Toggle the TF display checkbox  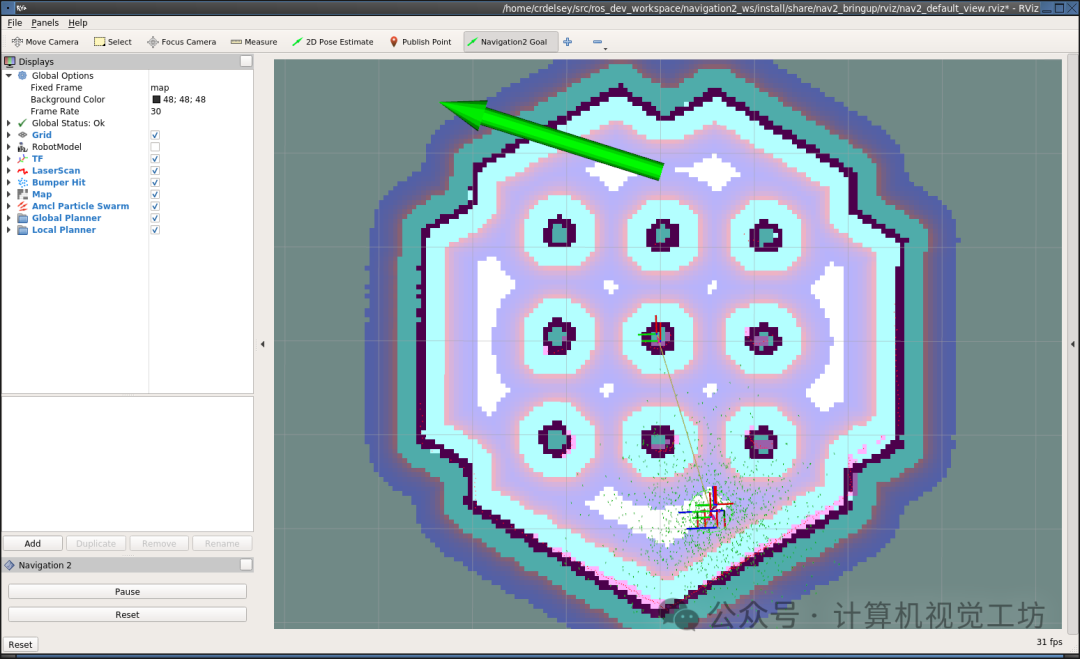pyautogui.click(x=155, y=158)
